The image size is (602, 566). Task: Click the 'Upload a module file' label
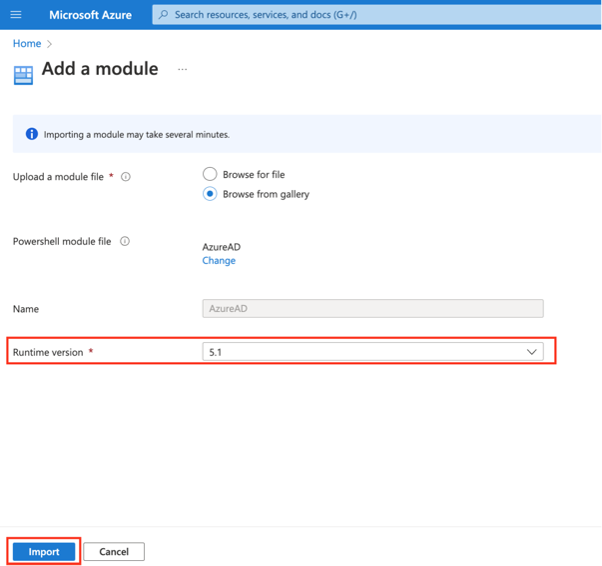point(58,177)
